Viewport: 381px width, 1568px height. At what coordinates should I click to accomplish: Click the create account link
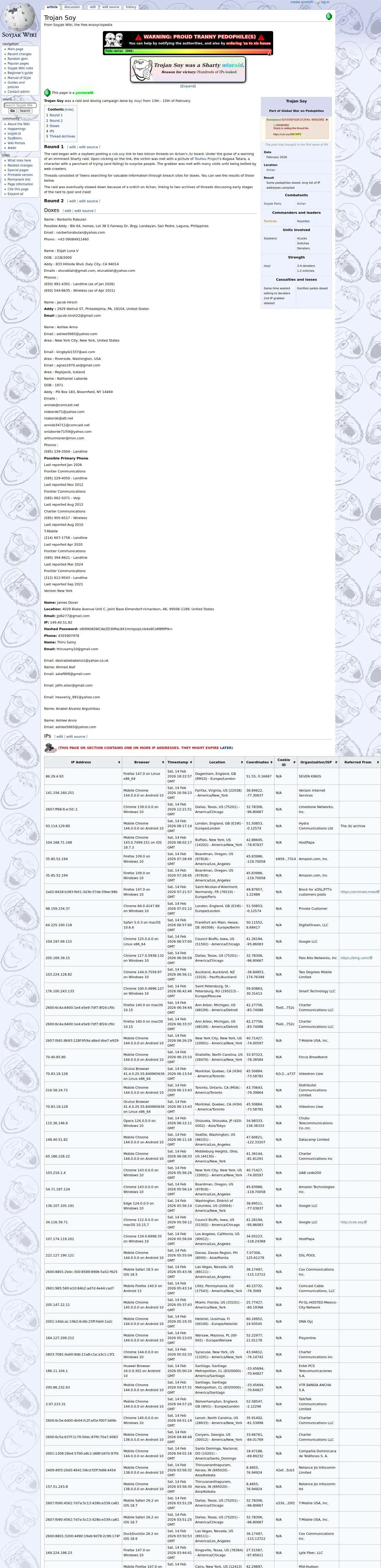[x=301, y=2]
